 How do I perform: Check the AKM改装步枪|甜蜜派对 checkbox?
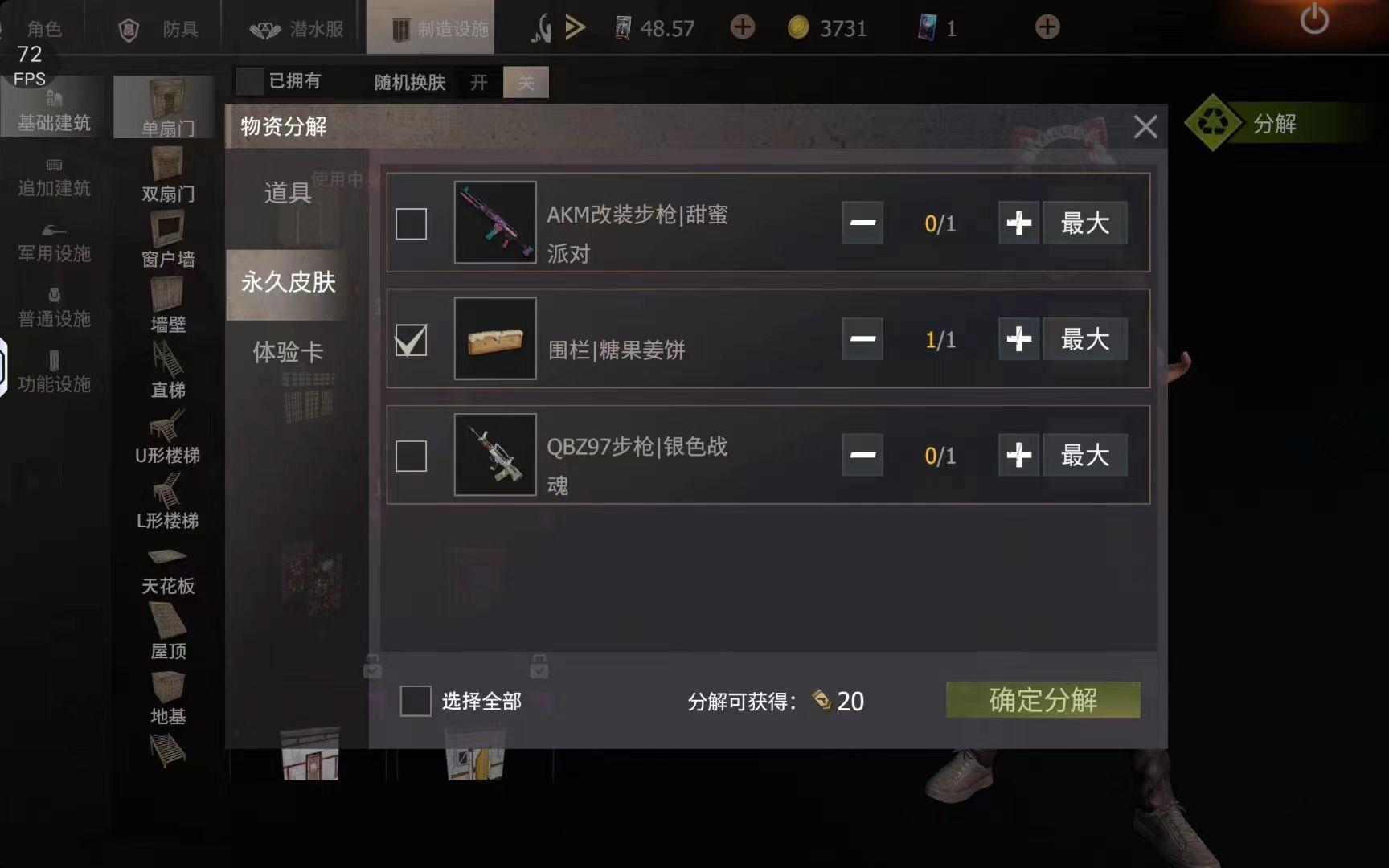(x=412, y=223)
